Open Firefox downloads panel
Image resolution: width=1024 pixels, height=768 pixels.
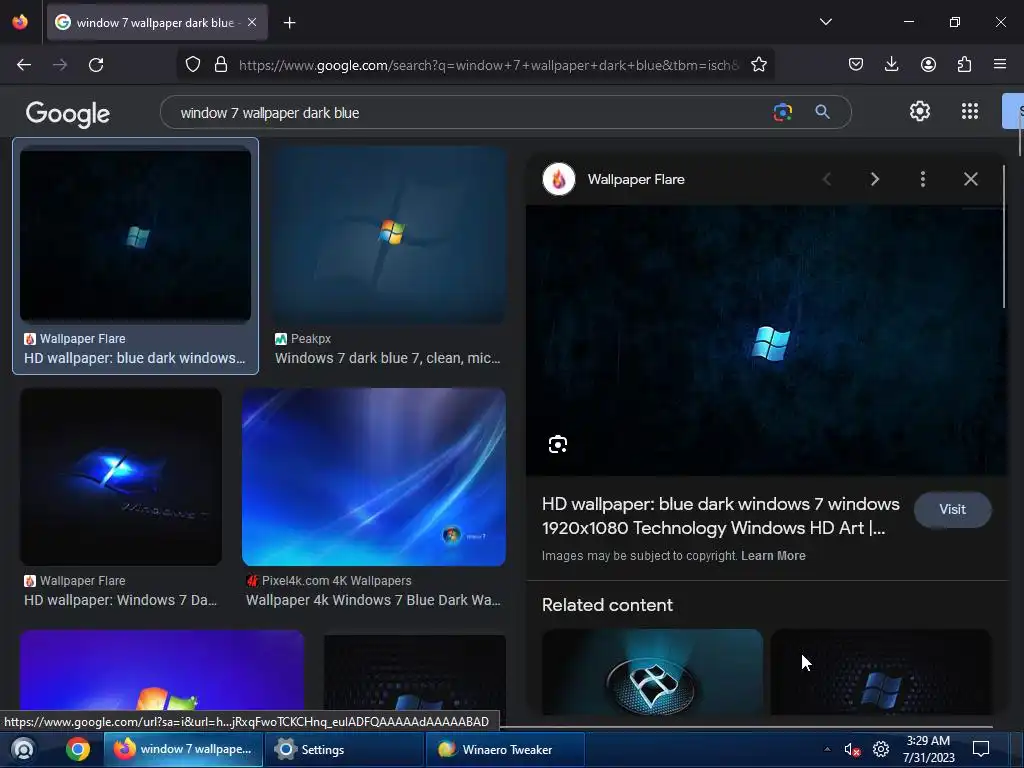tap(891, 65)
